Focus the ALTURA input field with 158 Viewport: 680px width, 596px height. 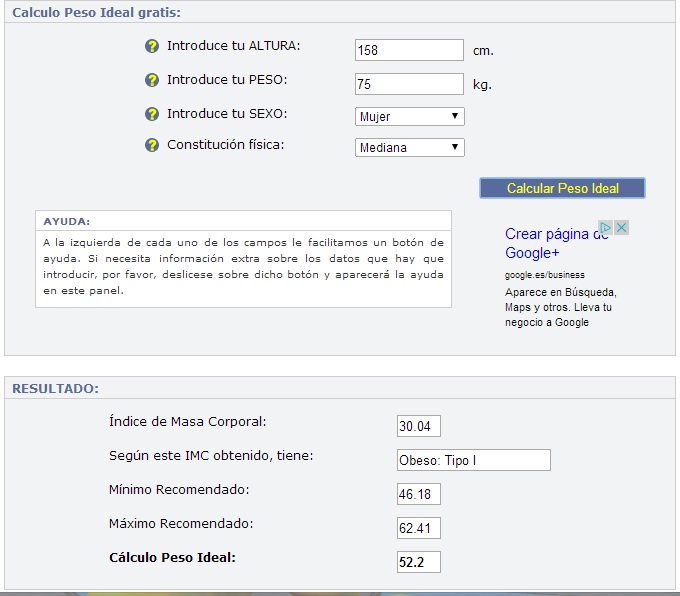pos(409,50)
